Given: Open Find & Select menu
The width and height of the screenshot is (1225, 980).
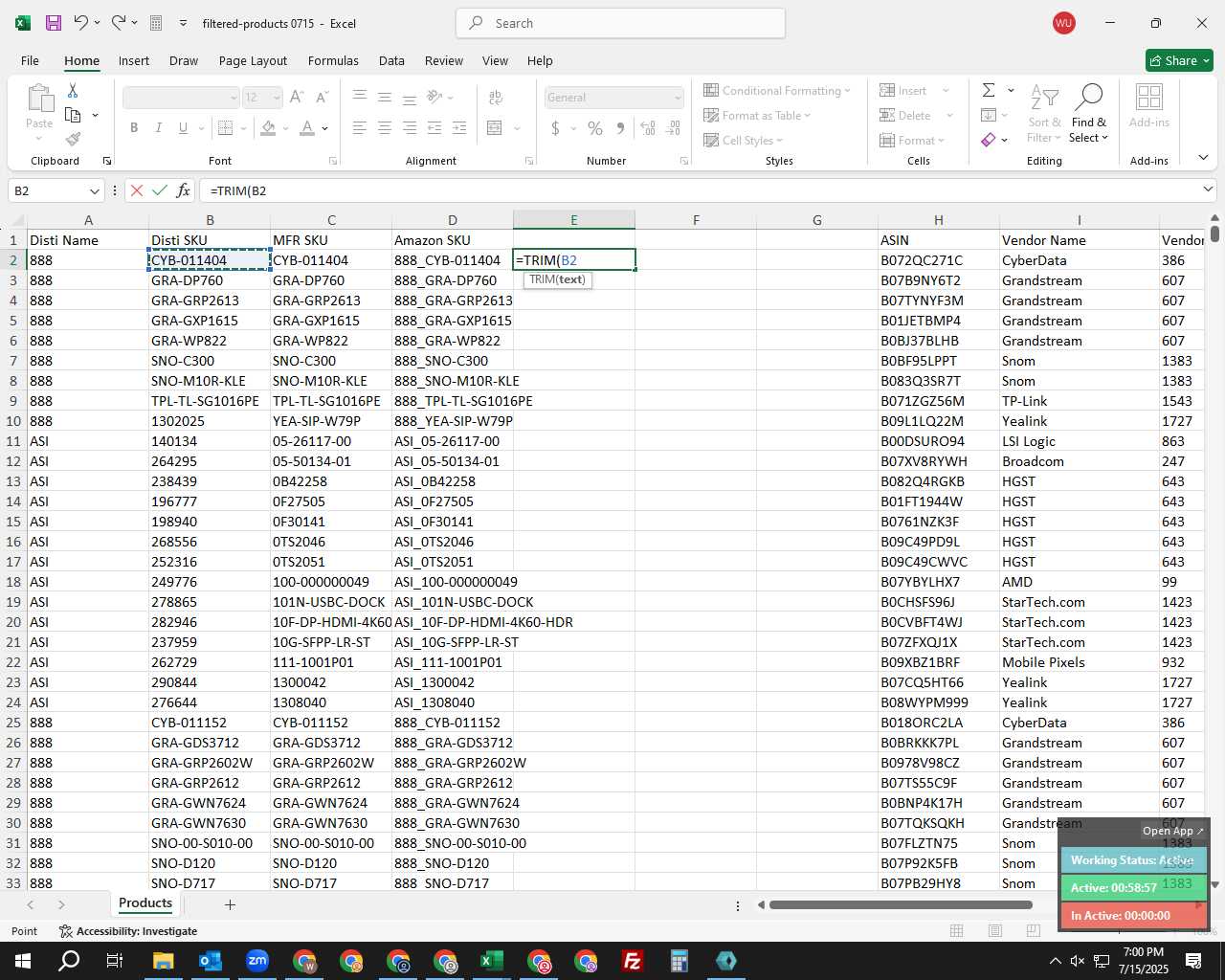Looking at the screenshot, I should click(x=1089, y=113).
